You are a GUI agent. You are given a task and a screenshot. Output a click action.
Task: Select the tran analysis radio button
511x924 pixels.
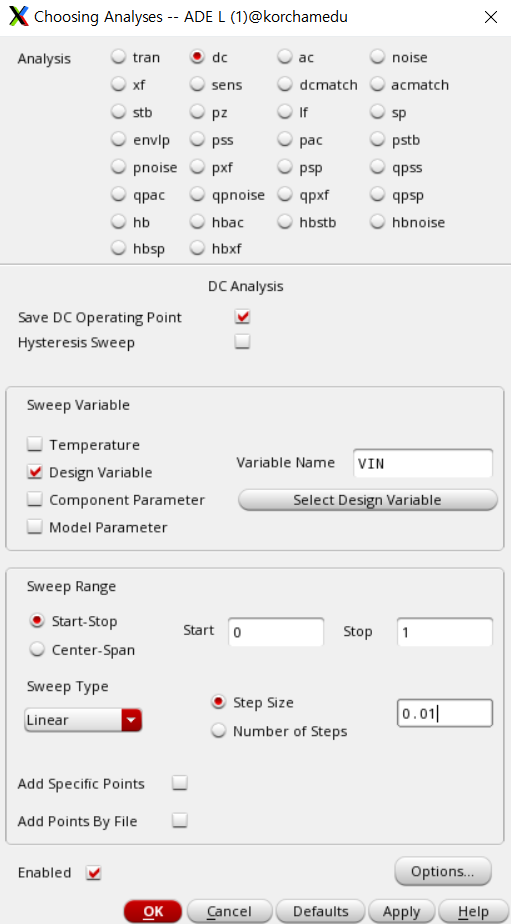pos(119,57)
